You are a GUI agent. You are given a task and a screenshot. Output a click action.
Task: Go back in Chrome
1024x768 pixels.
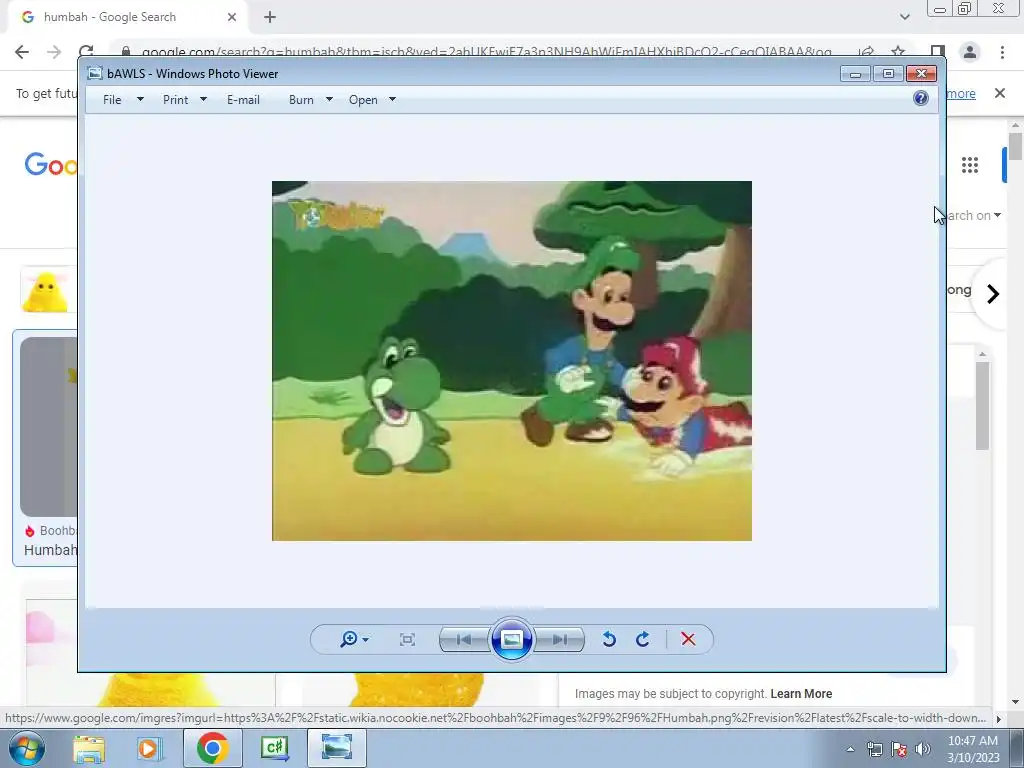coord(22,52)
